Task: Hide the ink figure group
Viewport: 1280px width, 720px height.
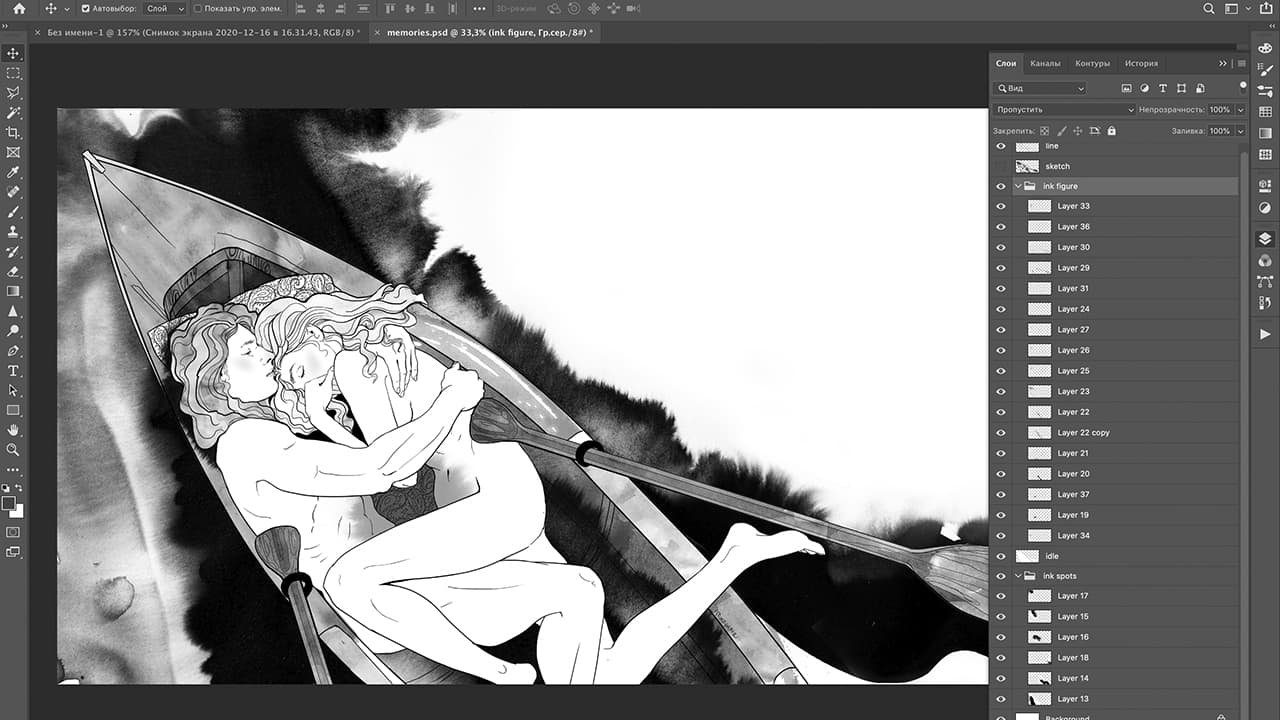Action: (x=1001, y=186)
